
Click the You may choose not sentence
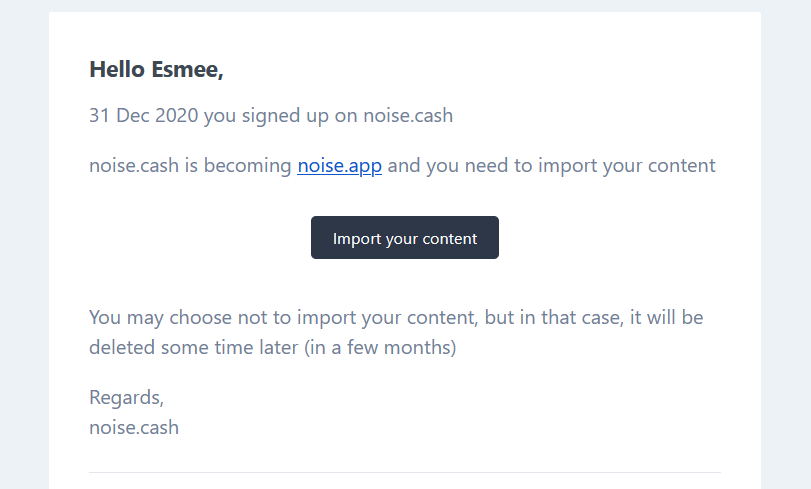(x=396, y=332)
